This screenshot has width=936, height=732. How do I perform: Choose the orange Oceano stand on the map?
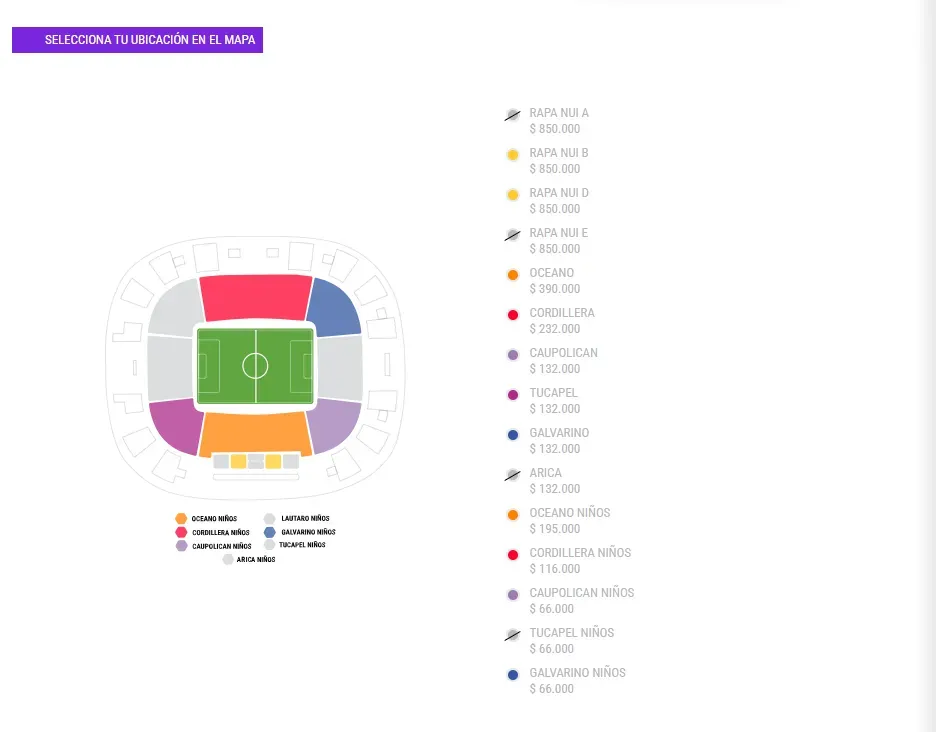click(x=255, y=433)
